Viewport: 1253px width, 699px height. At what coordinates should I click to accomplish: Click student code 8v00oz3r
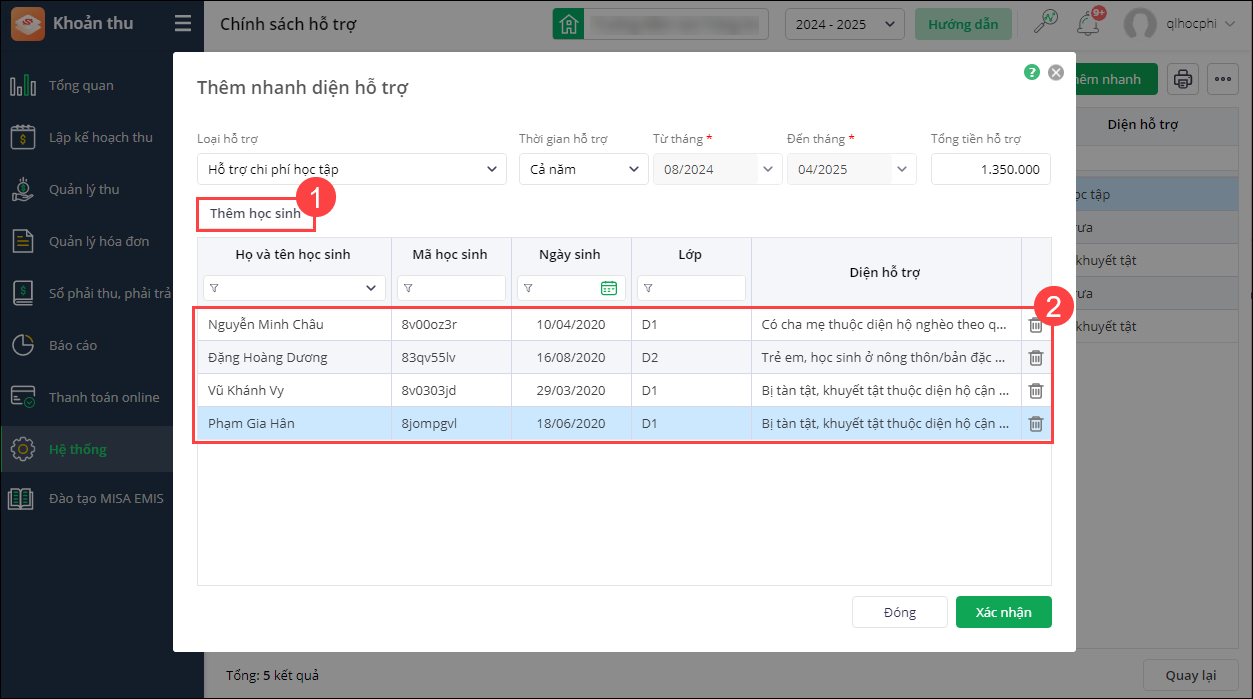429,325
